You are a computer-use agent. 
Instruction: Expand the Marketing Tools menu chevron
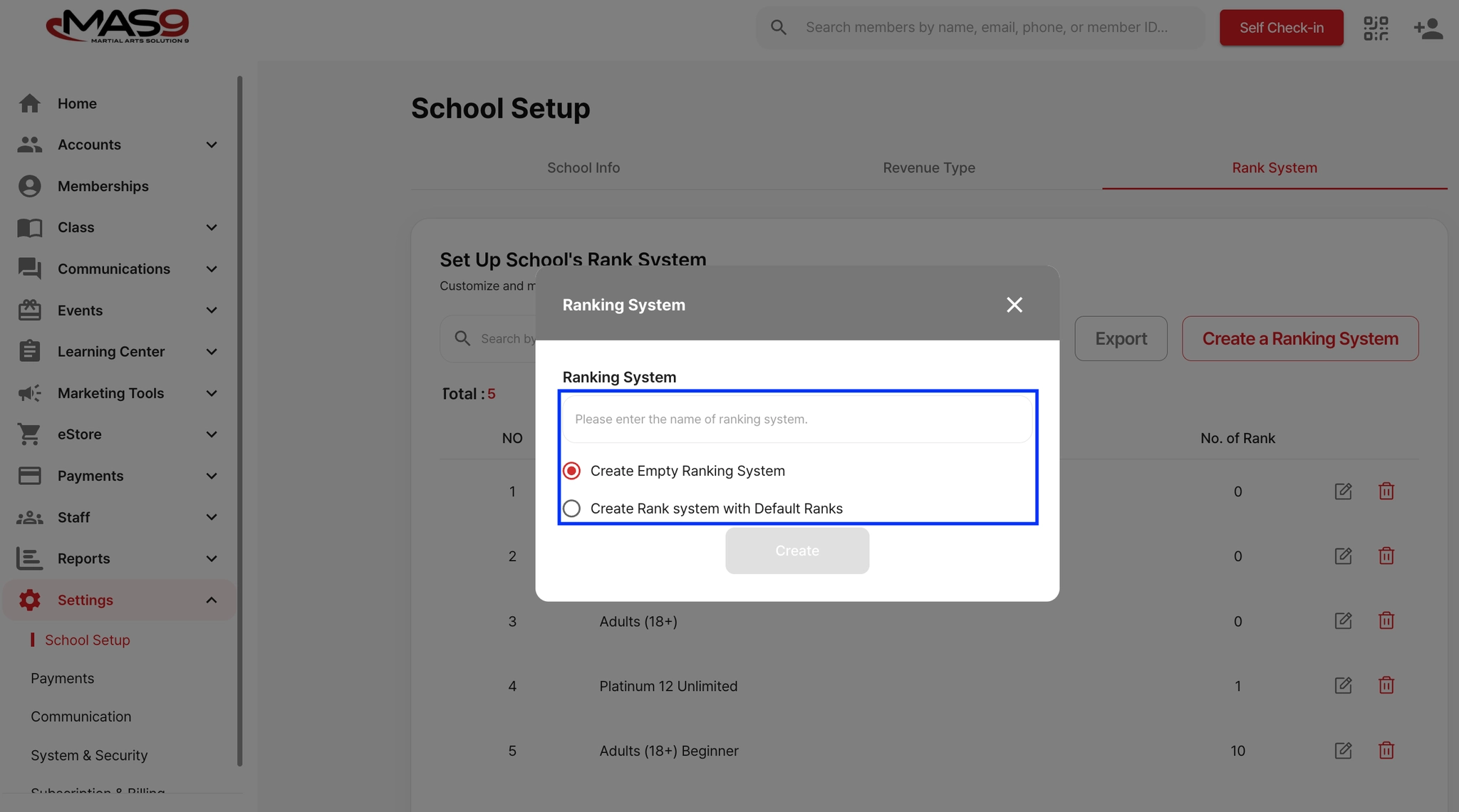click(x=211, y=393)
